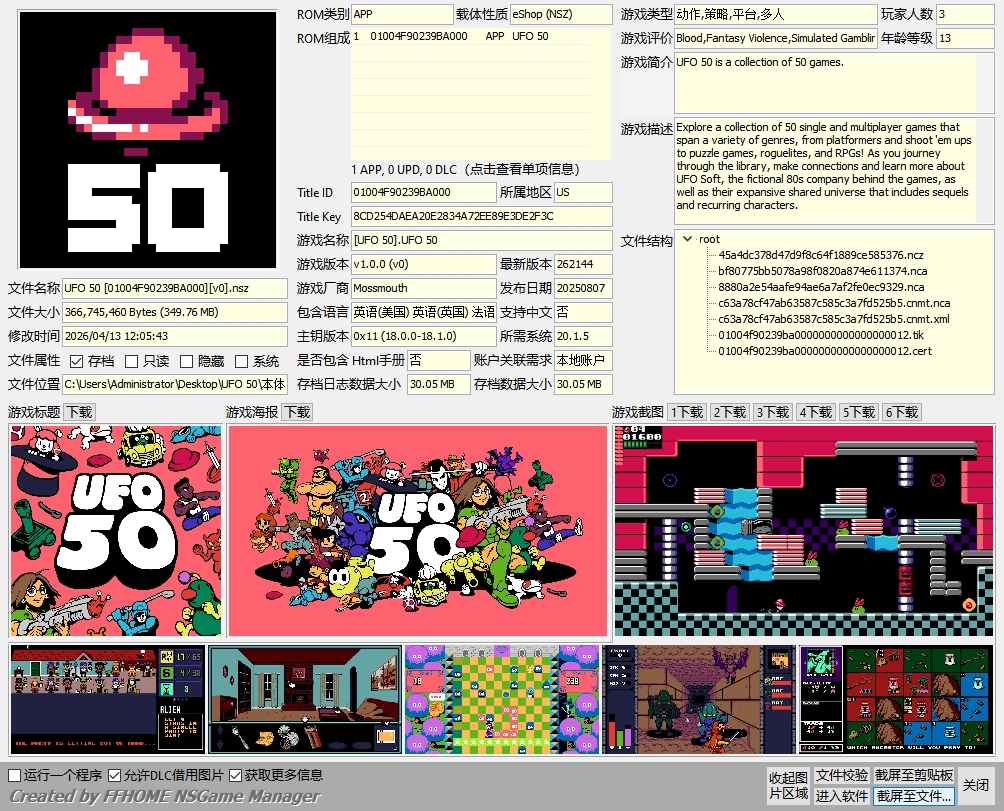Click the 进入软件 button
The width and height of the screenshot is (1004, 811).
click(x=841, y=796)
